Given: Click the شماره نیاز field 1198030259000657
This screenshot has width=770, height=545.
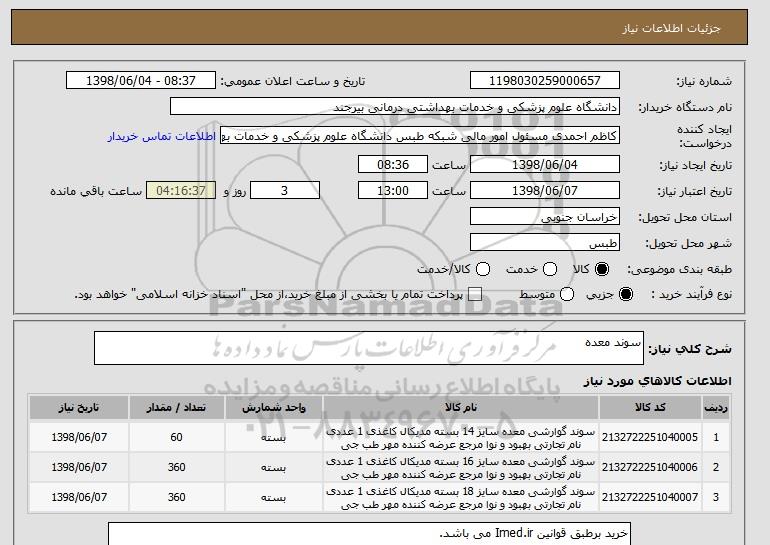Looking at the screenshot, I should [x=545, y=81].
